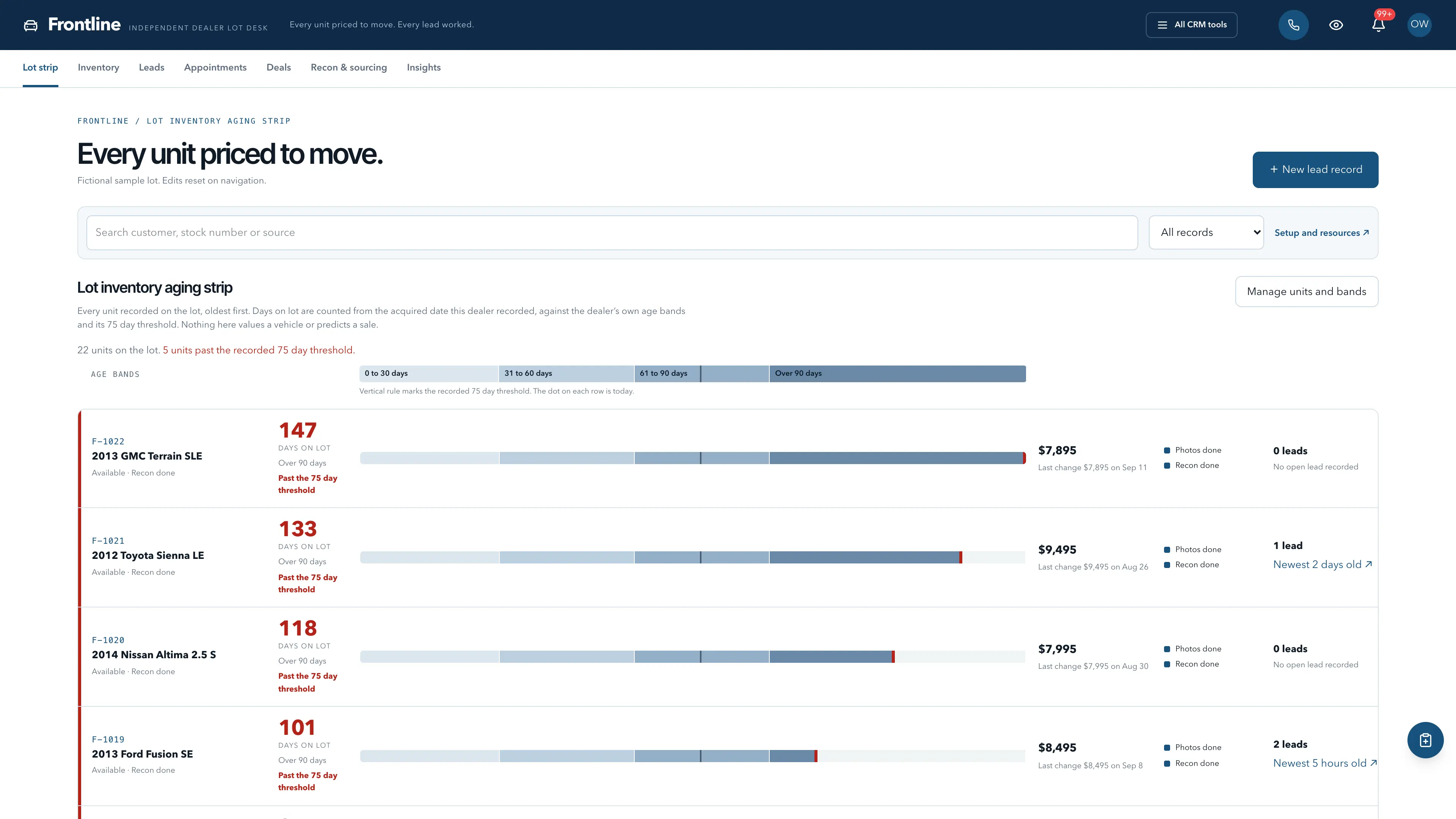1456x819 pixels.
Task: Open the All CRM tools menu
Action: point(1191,25)
